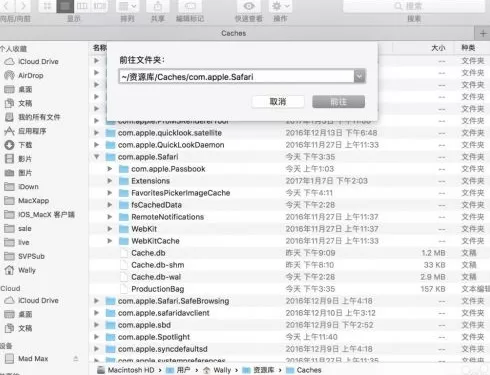490x375 pixels.
Task: Click the 取消 cancel button
Action: pyautogui.click(x=278, y=102)
